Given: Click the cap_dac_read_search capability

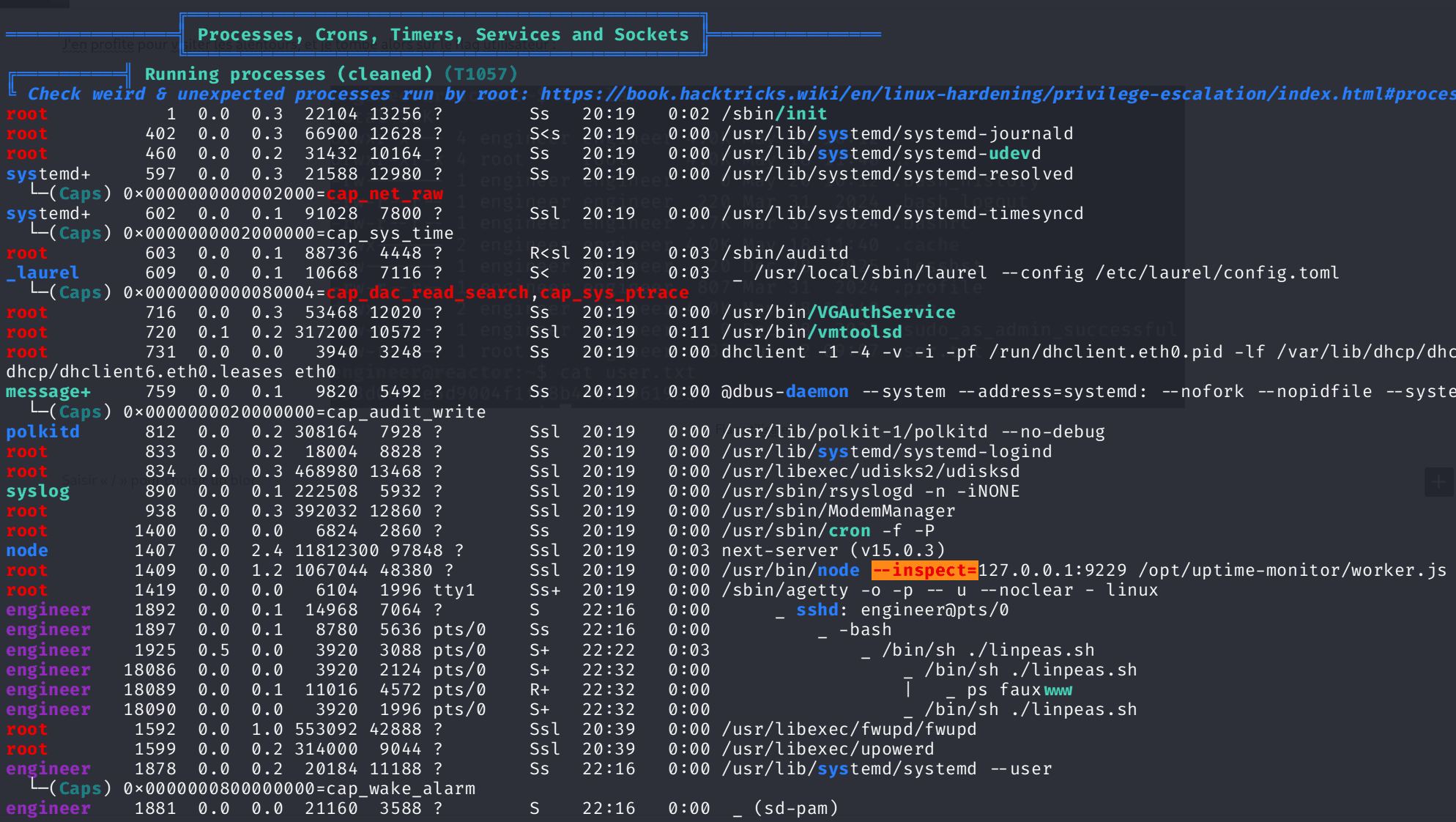Looking at the screenshot, I should pos(427,292).
